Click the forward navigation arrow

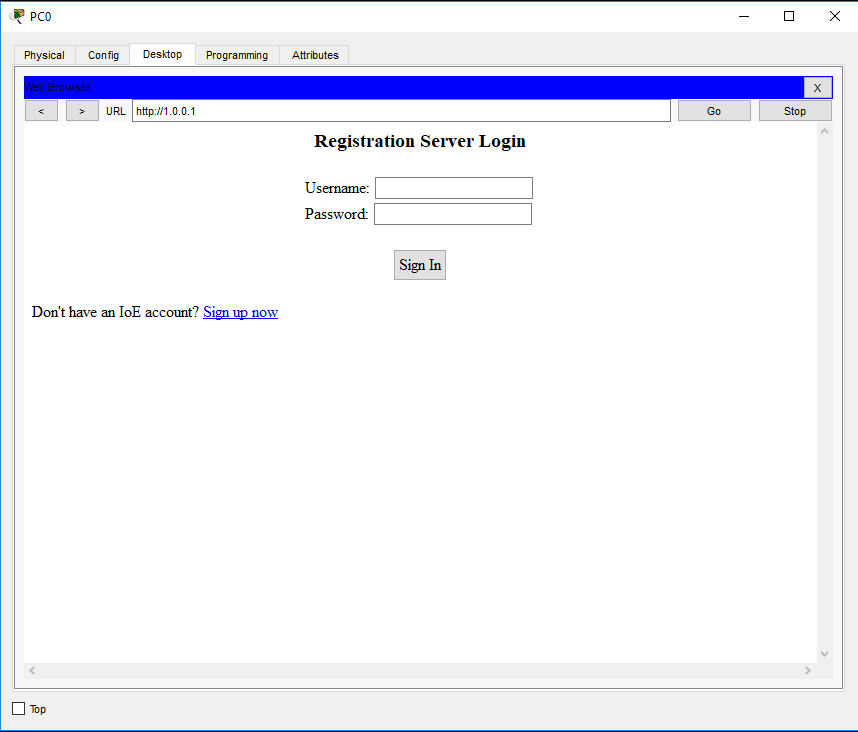pos(81,110)
